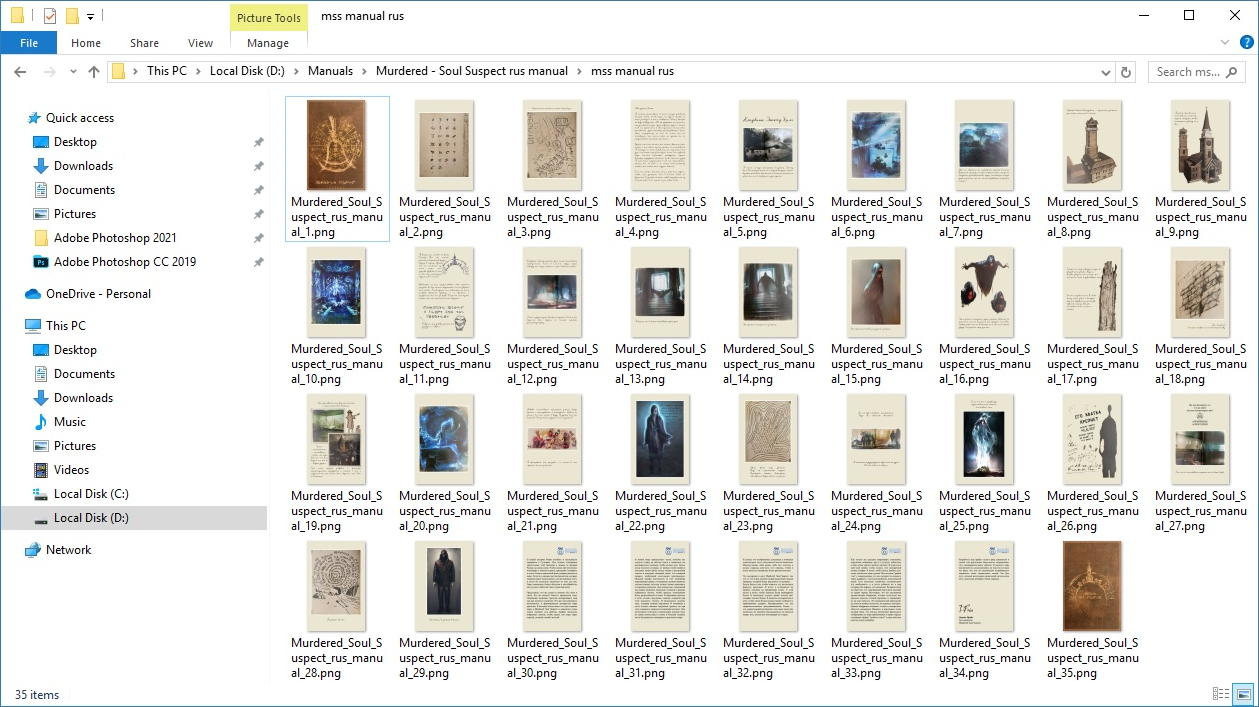
Task: Open Customize Quick Access Toolbar dropdown
Action: tap(90, 16)
